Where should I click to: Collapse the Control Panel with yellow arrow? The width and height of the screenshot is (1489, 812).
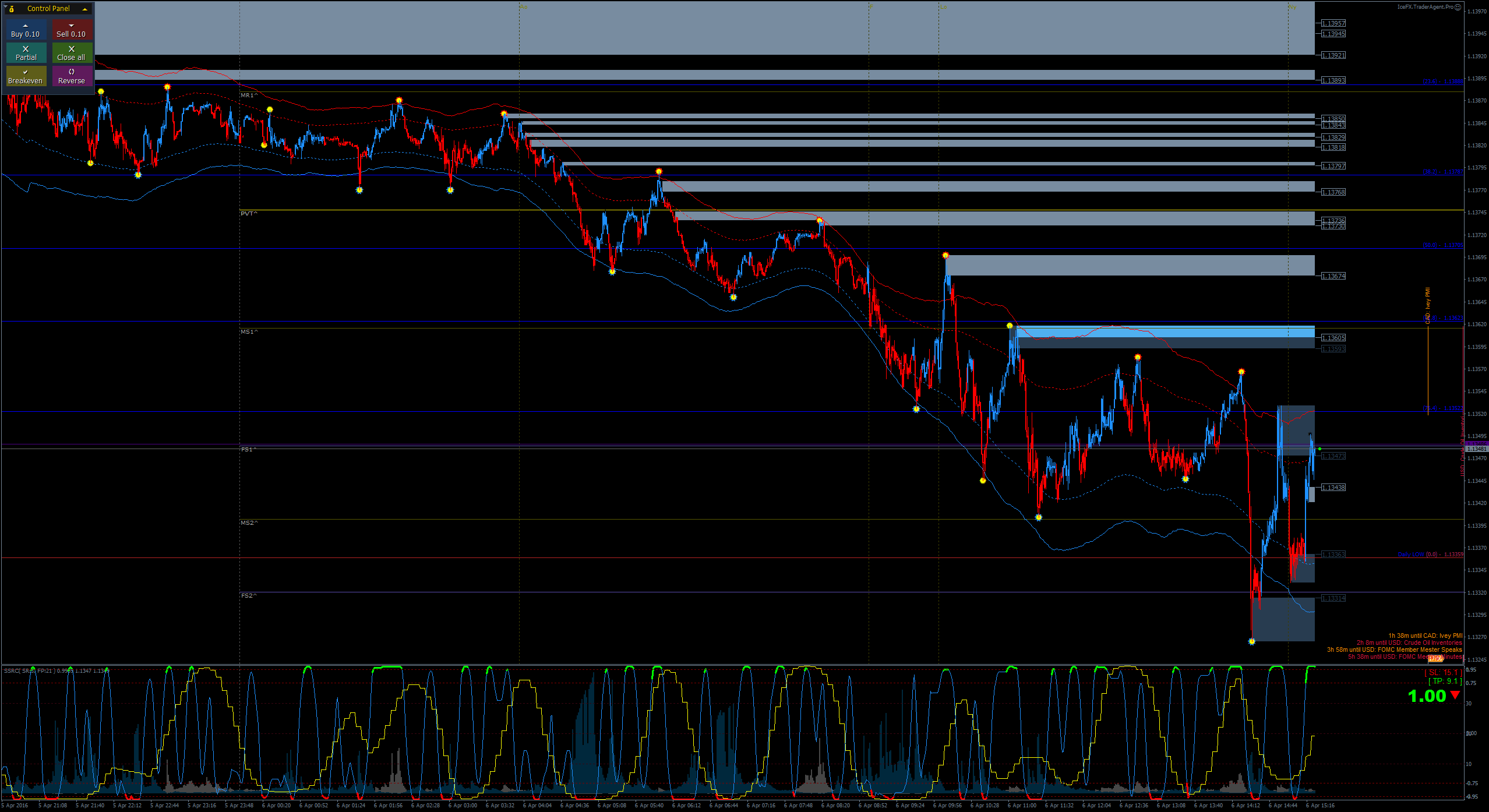(x=85, y=9)
